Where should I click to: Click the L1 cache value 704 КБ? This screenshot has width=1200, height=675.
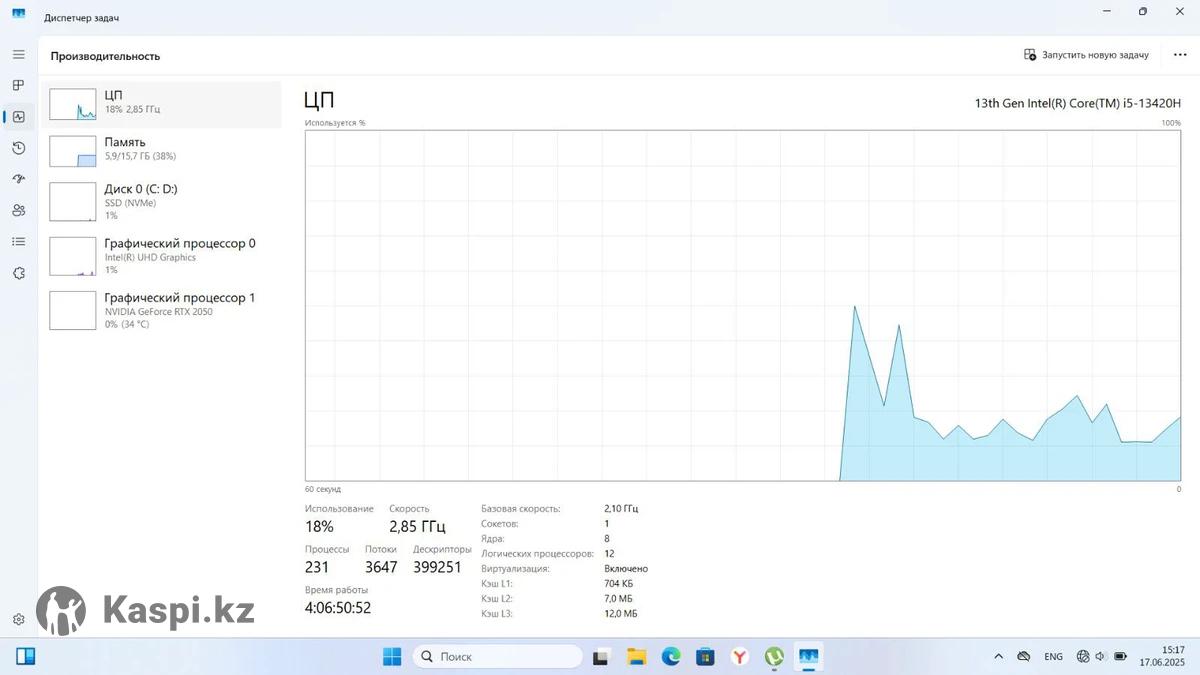[619, 583]
